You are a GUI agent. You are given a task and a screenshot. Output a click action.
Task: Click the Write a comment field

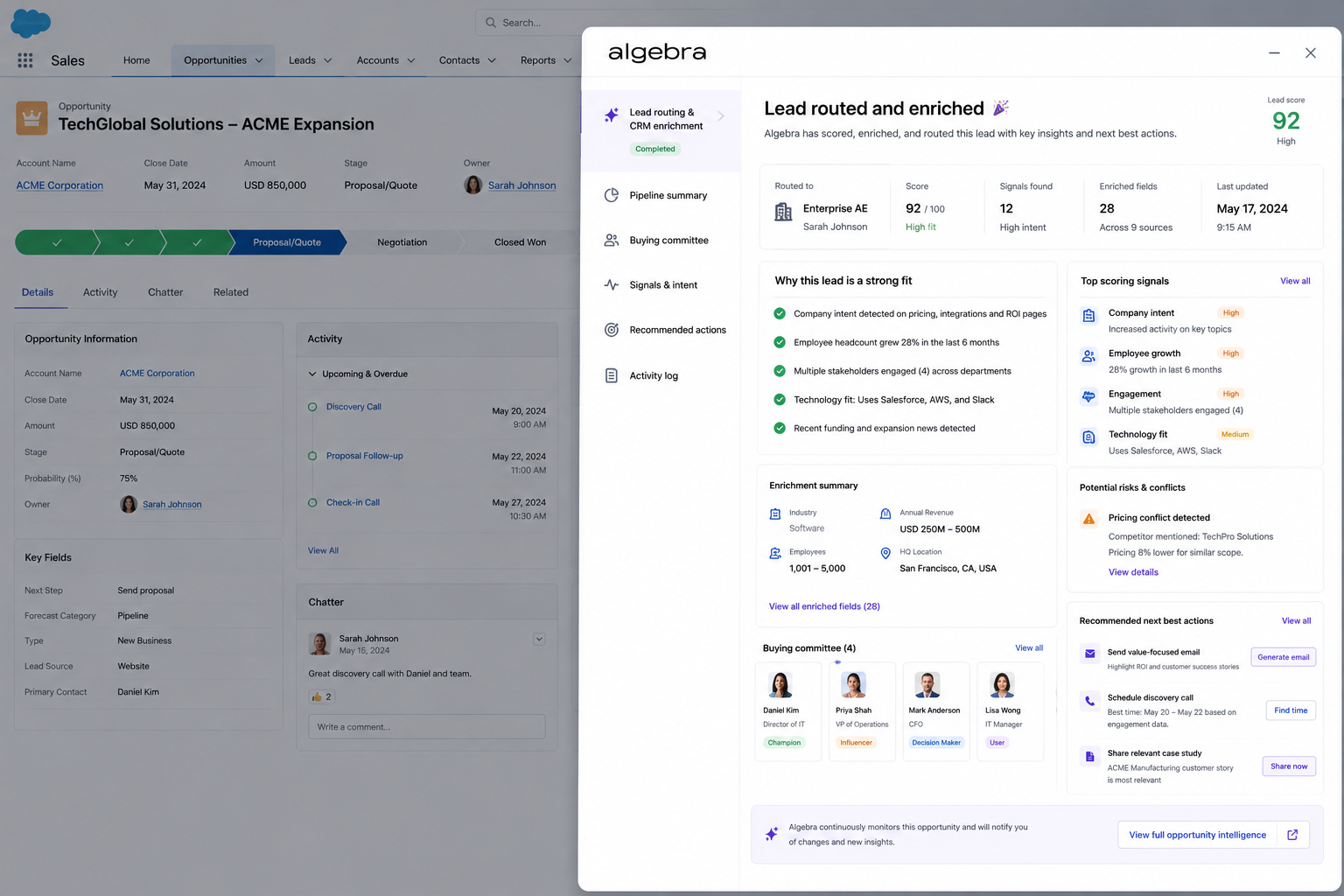point(427,726)
